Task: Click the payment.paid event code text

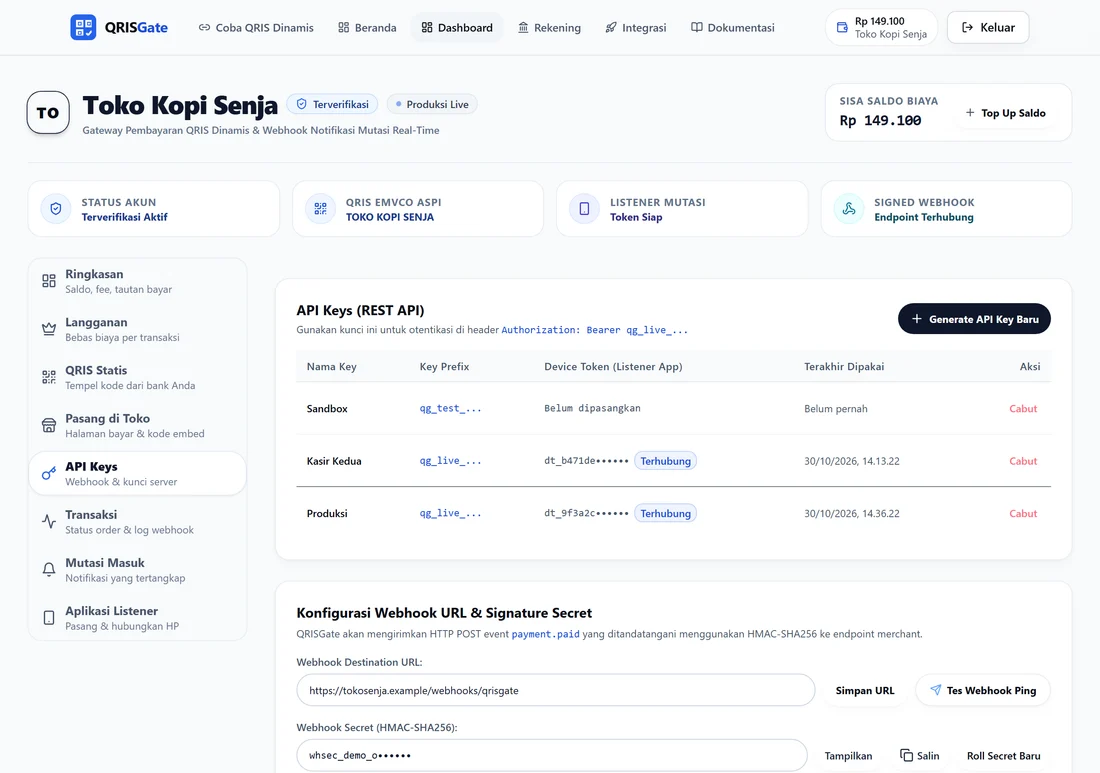Action: [545, 634]
